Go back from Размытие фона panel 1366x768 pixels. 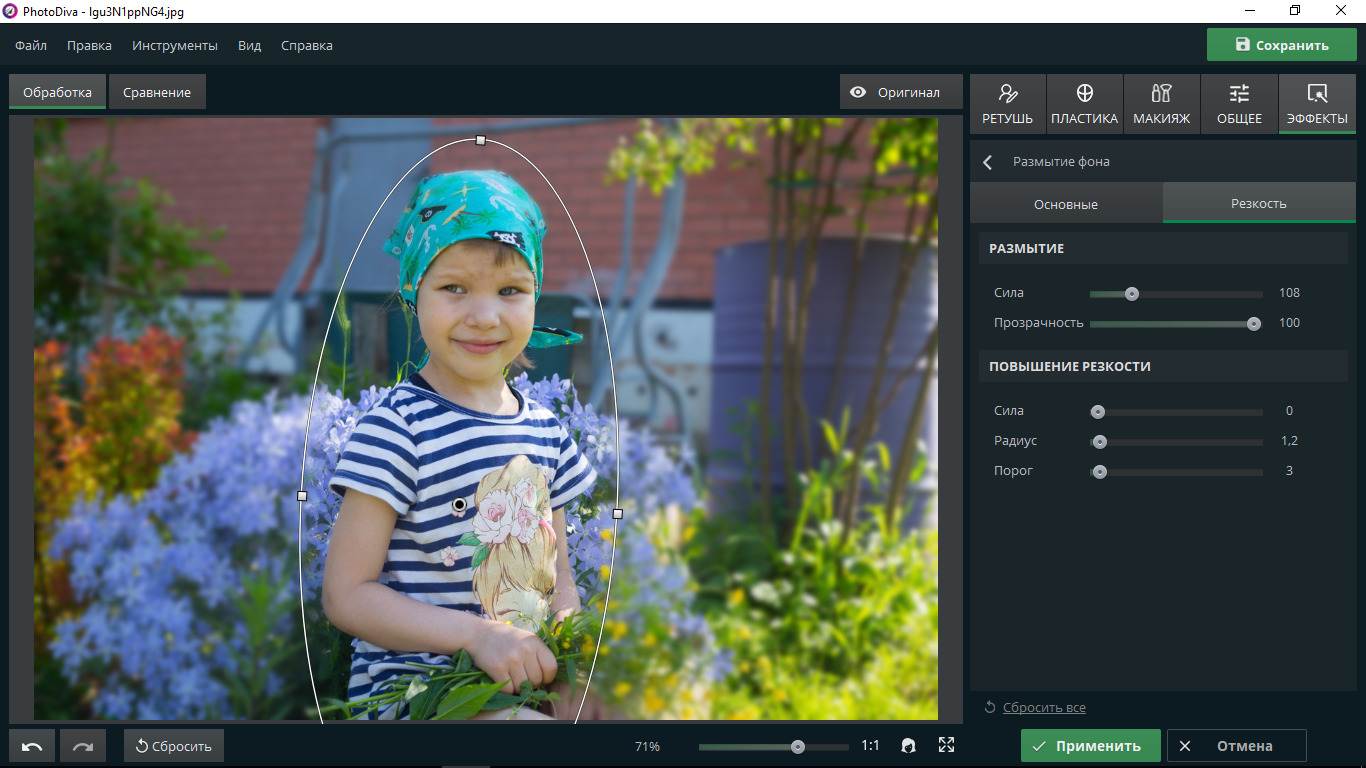[988, 162]
